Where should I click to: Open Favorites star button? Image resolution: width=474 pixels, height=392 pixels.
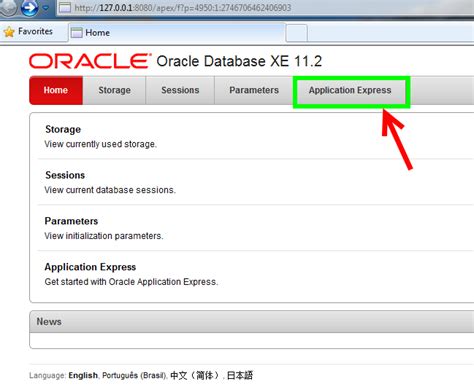28,32
